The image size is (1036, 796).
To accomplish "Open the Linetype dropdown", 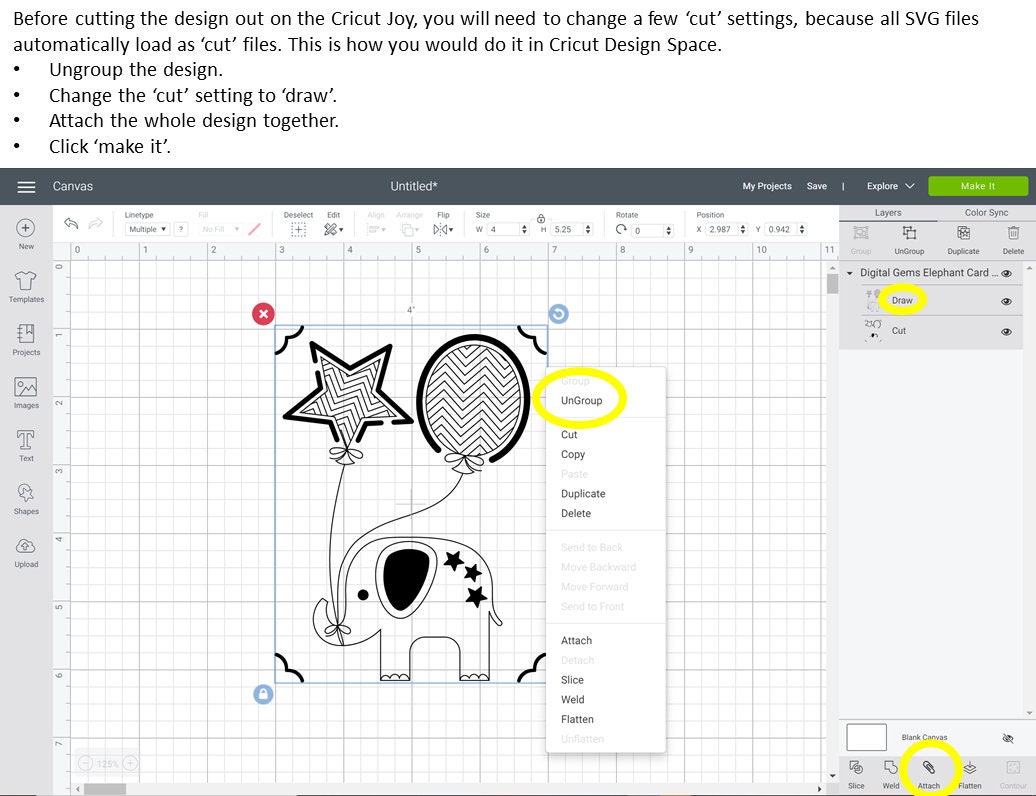I will point(147,229).
